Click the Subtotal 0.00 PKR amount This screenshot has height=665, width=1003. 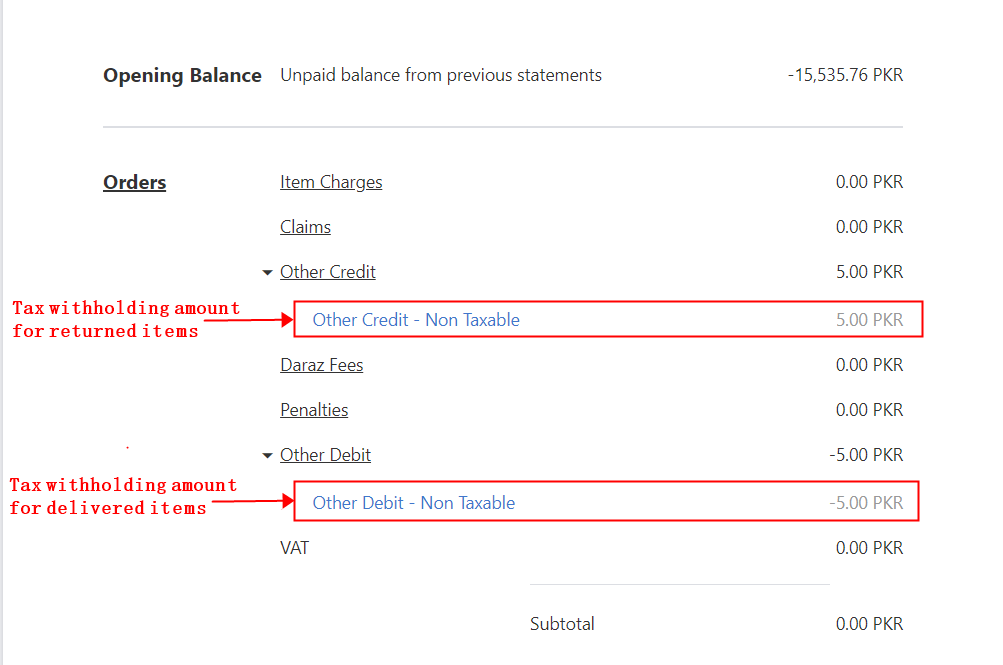coord(869,624)
